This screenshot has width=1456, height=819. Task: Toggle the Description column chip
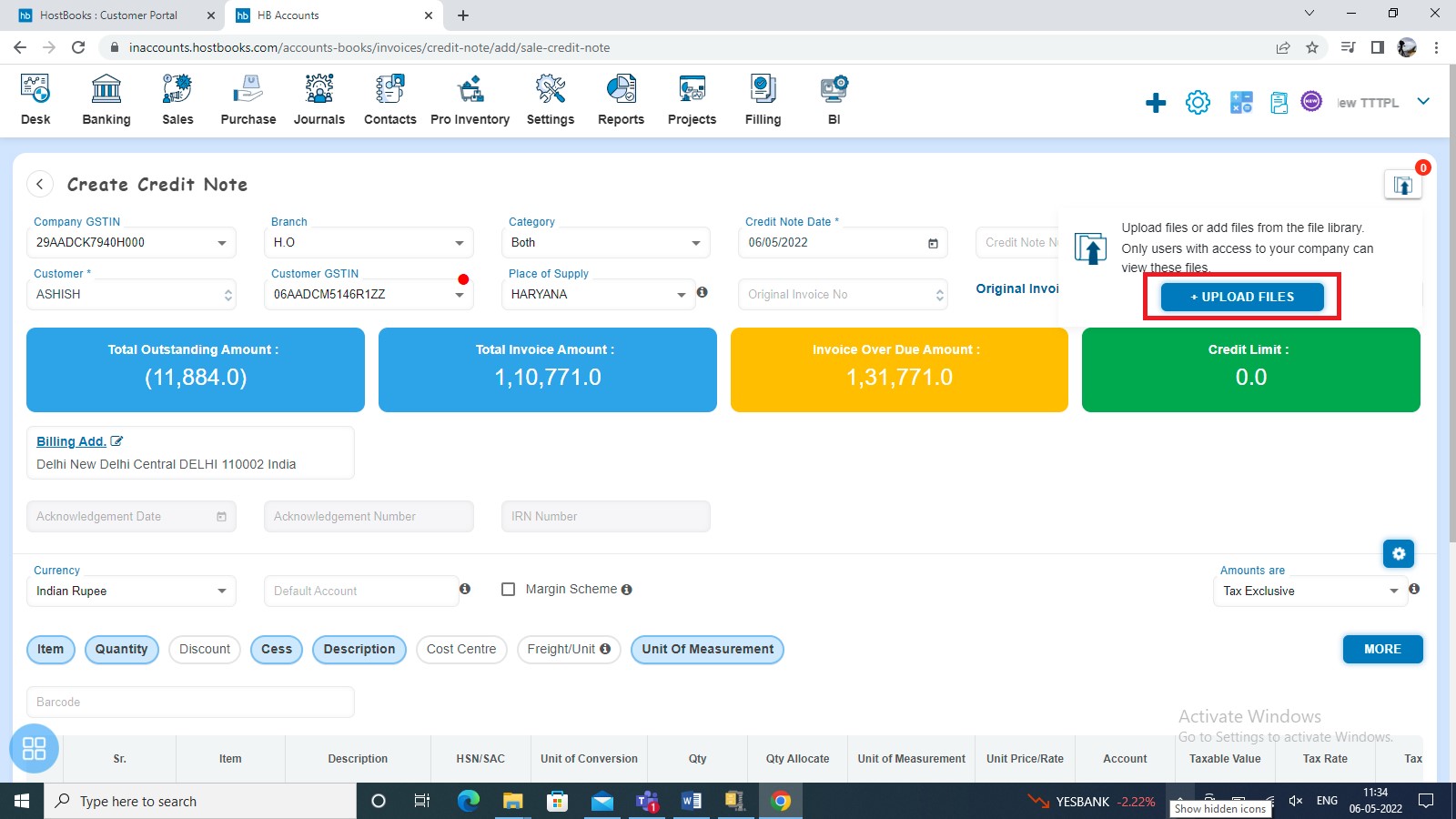tap(359, 650)
